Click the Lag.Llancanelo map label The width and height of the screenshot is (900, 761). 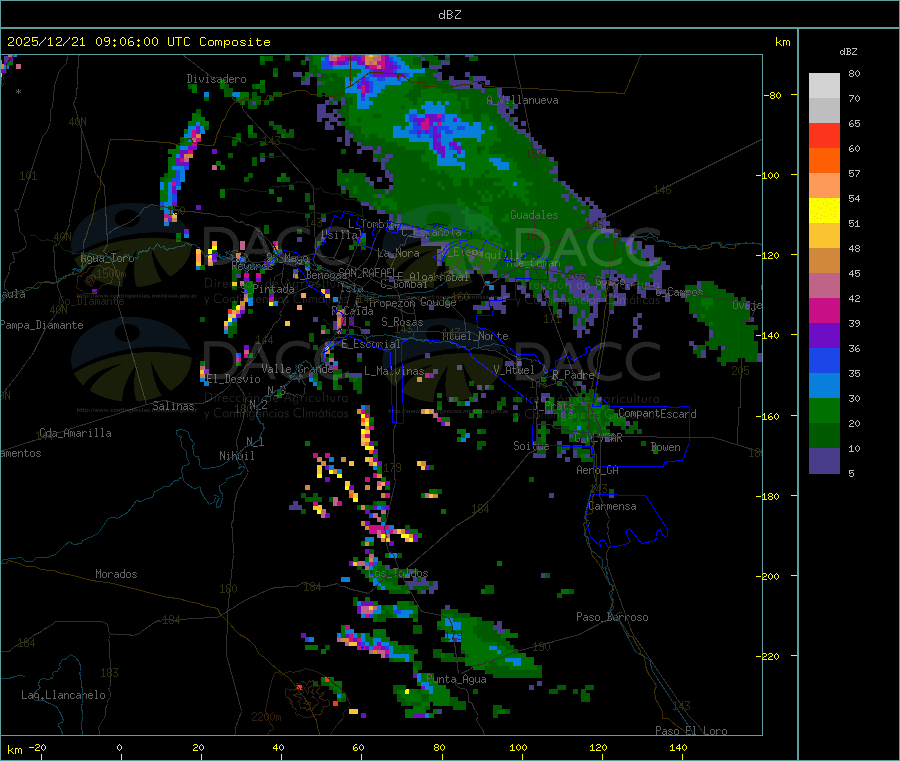point(64,695)
